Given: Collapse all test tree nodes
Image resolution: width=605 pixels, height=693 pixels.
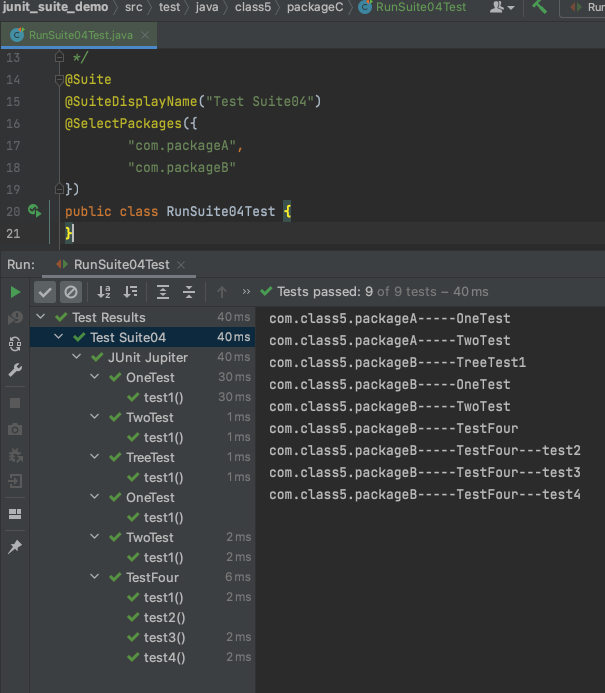Looking at the screenshot, I should tap(189, 292).
